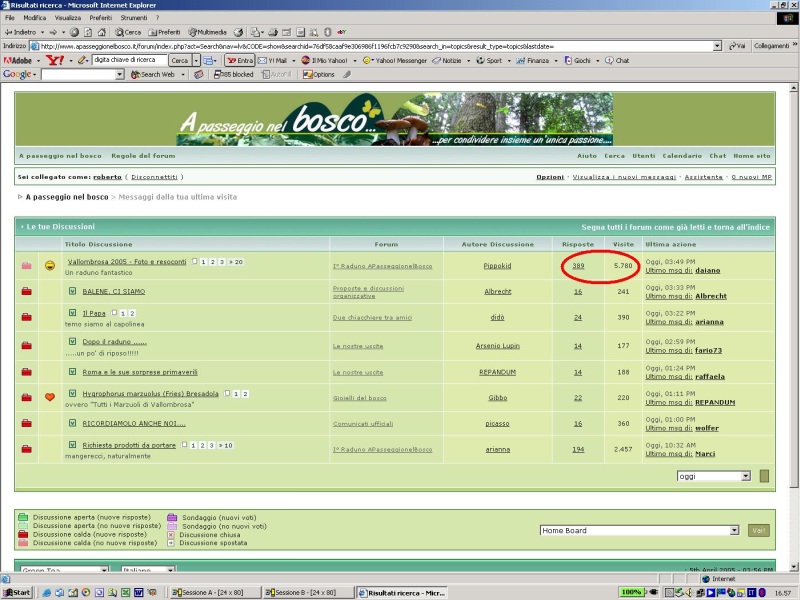Click the green arrow icon beside RICORDIAMOLO ANCHE NOI
This screenshot has height=600, width=800.
73,423
